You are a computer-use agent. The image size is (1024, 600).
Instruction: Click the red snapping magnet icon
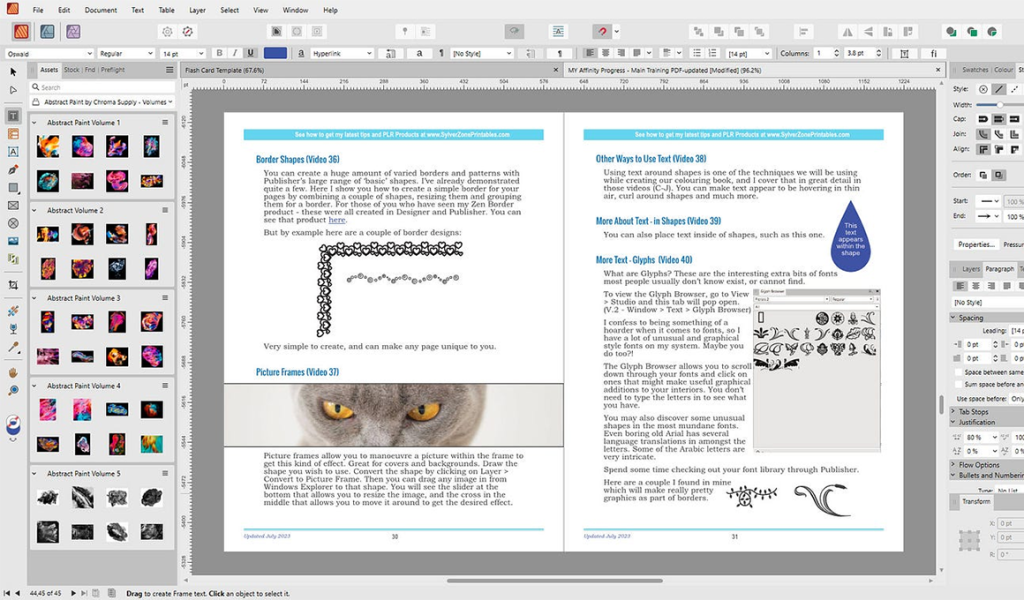[x=602, y=31]
